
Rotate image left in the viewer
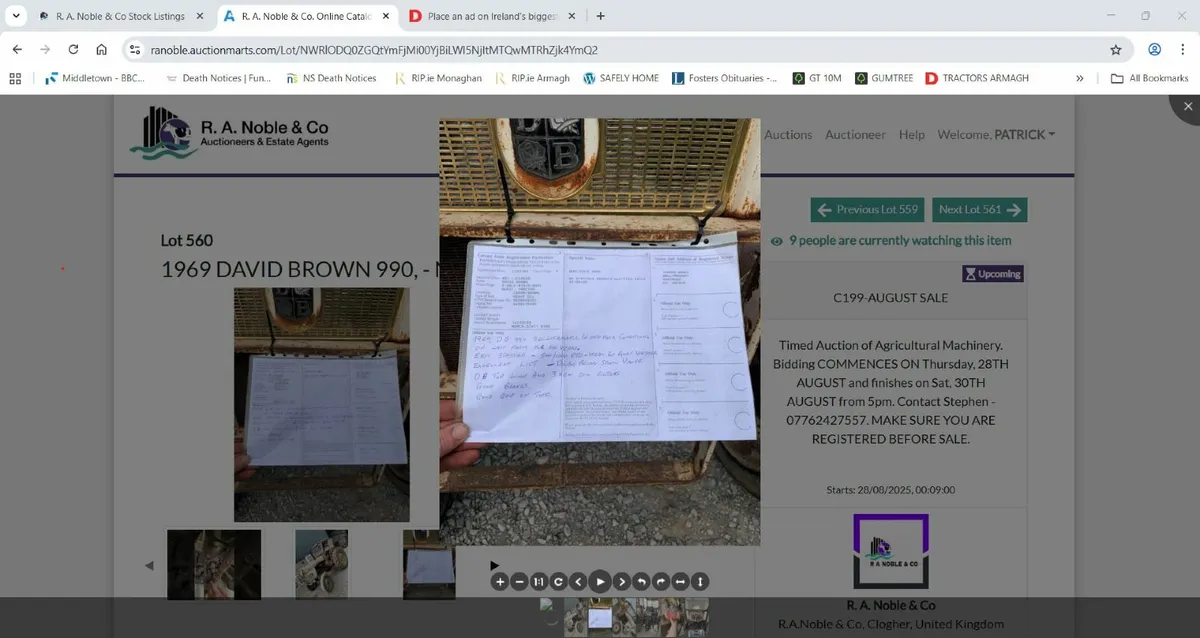(x=641, y=581)
